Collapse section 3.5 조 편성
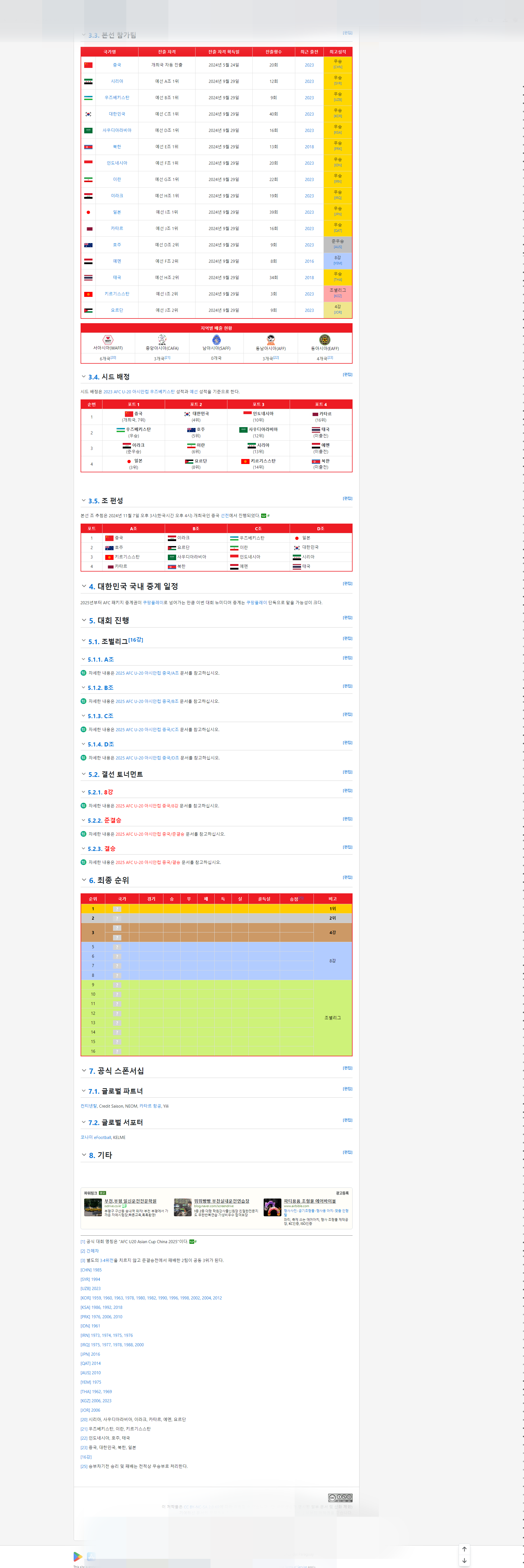524x1568 pixels. tap(84, 500)
